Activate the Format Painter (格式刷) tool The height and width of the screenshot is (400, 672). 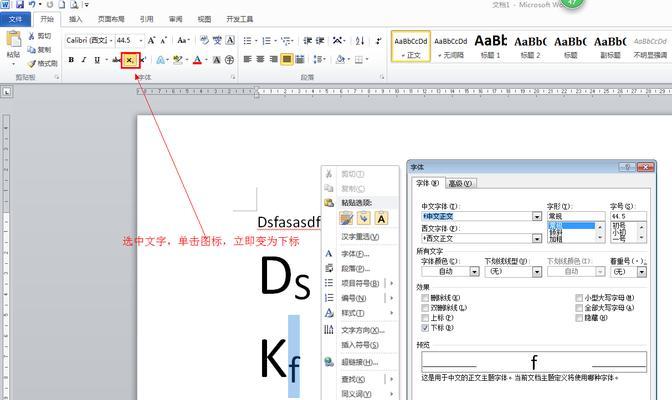click(x=42, y=63)
